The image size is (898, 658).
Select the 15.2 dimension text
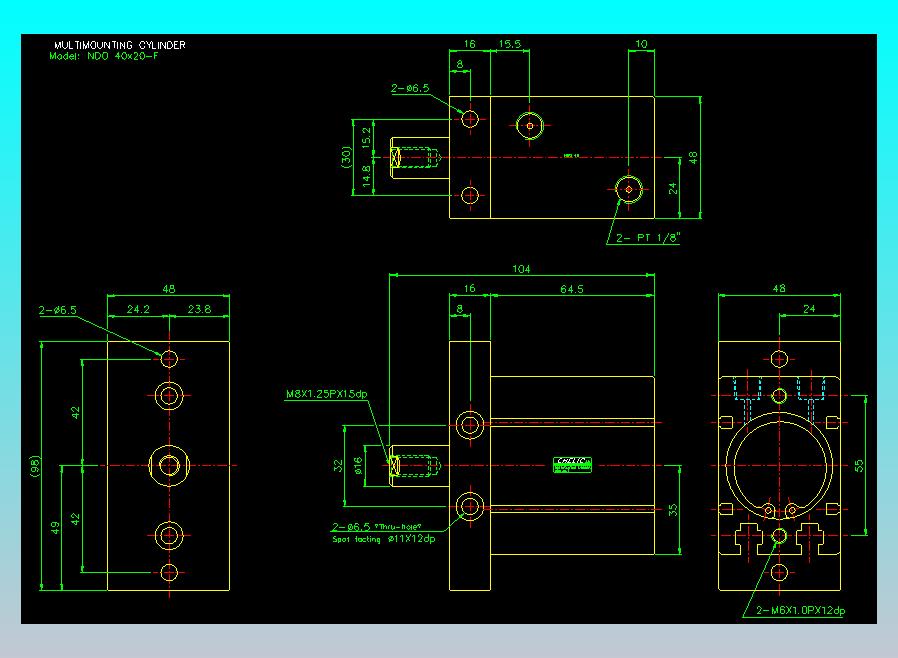367,137
